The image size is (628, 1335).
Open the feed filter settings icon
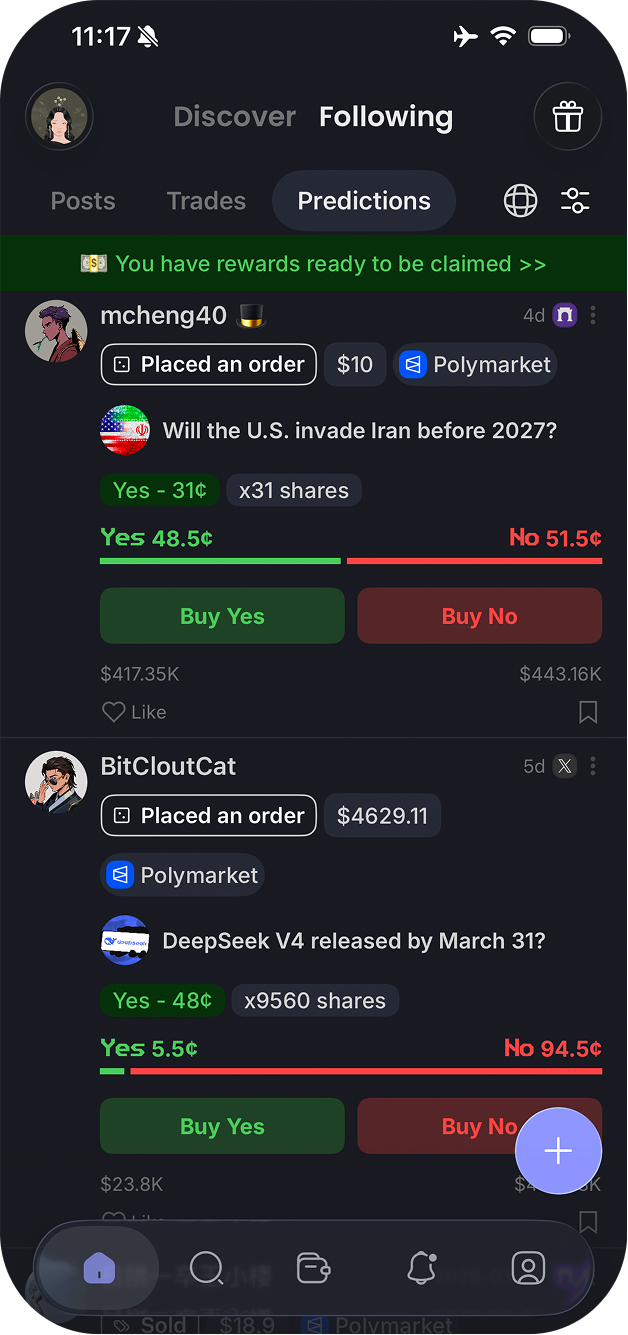(x=575, y=201)
